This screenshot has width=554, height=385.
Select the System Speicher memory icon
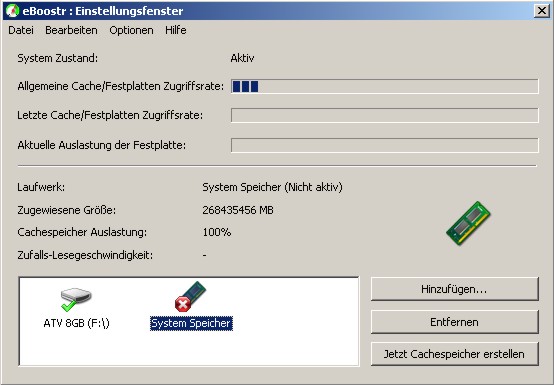pos(190,297)
